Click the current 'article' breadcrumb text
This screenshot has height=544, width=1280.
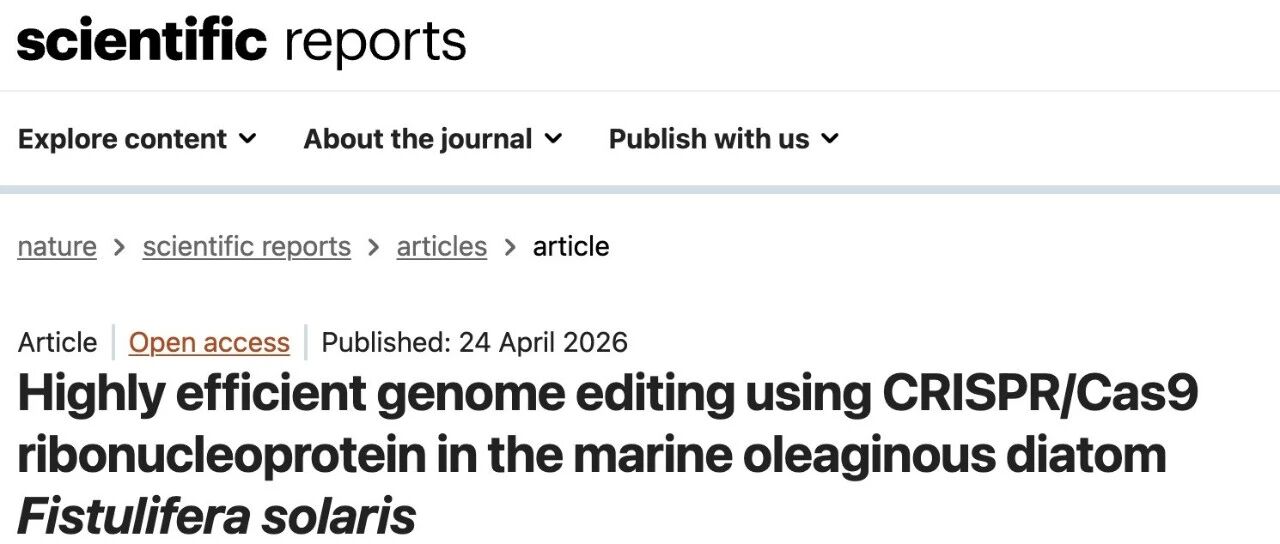click(x=571, y=246)
